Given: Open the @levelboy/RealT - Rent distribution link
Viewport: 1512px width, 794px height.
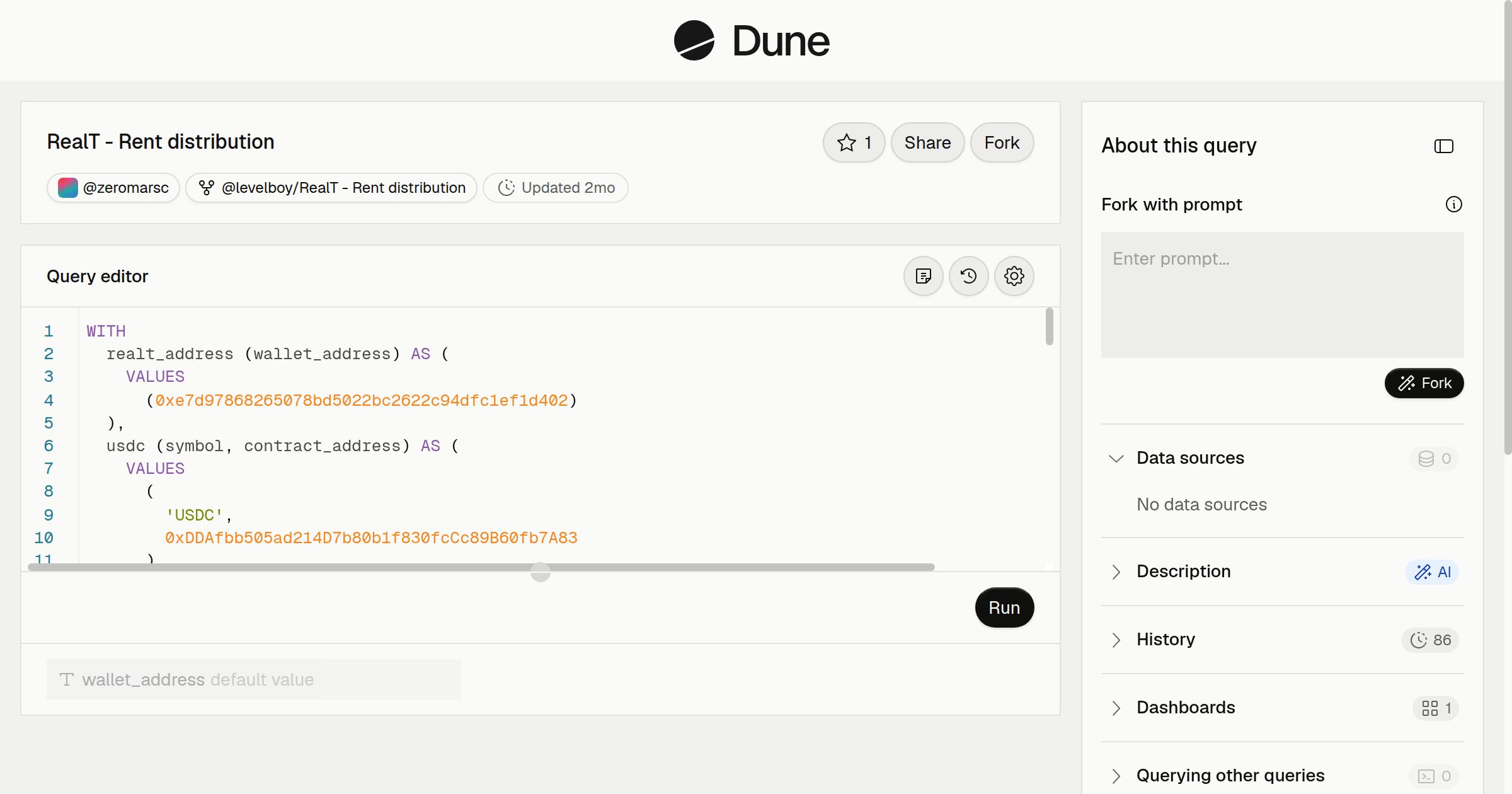Looking at the screenshot, I should point(331,188).
